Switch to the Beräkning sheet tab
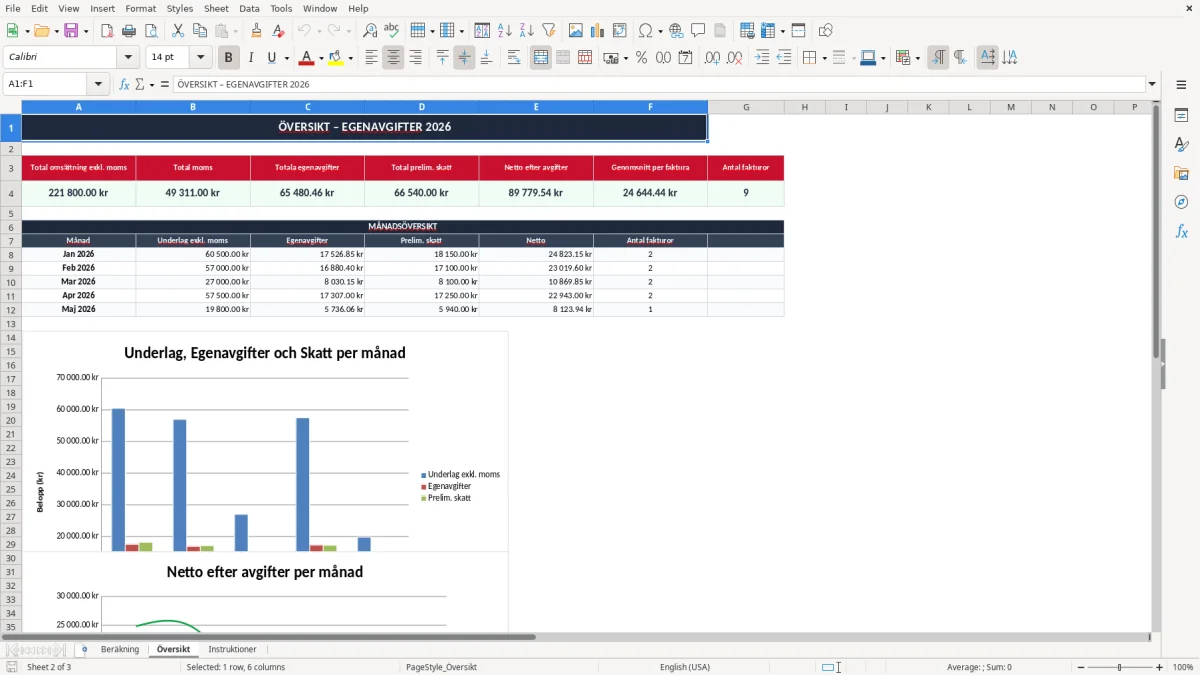1200x675 pixels. point(120,650)
